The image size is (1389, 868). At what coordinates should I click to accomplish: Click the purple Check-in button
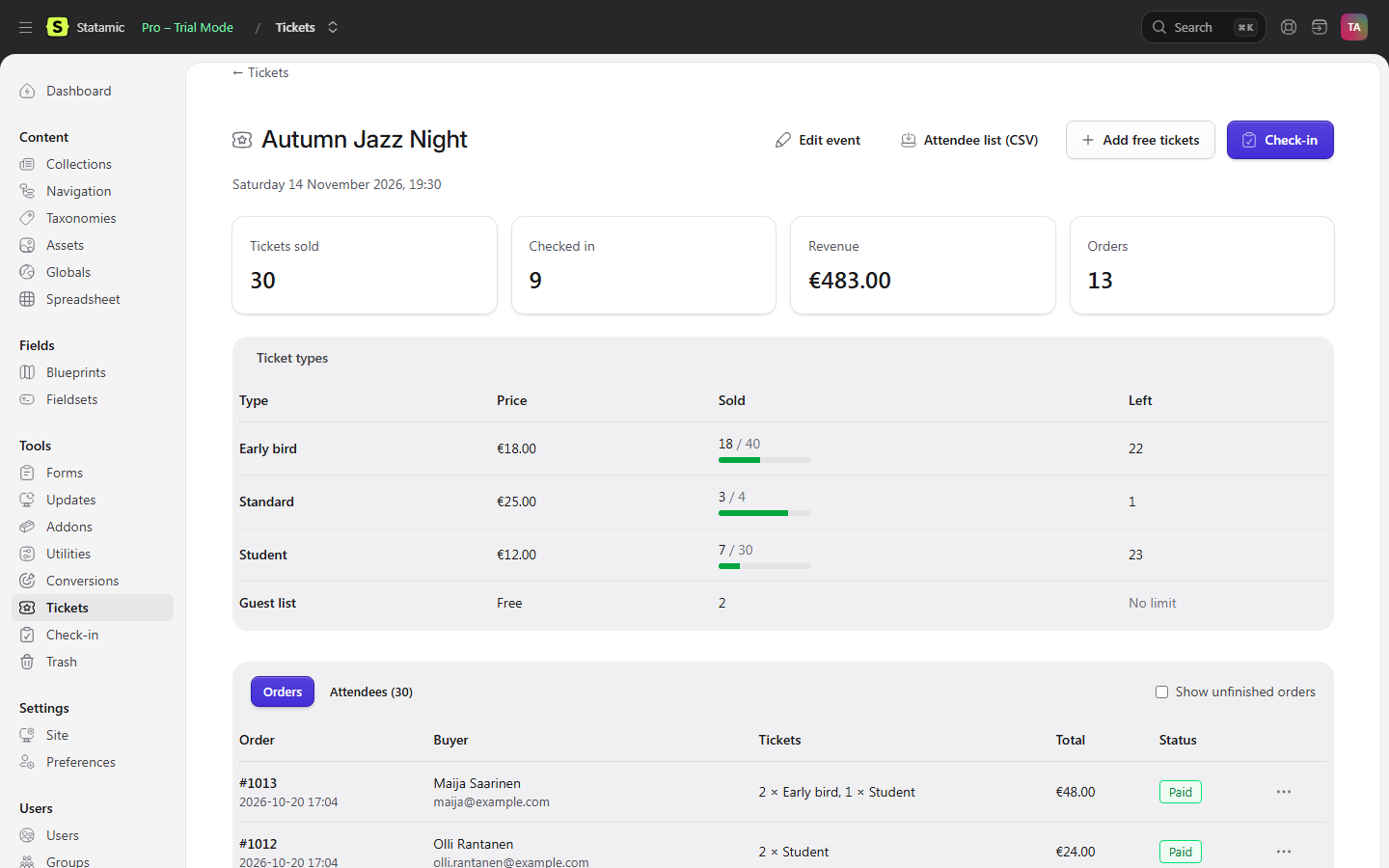pyautogui.click(x=1280, y=140)
